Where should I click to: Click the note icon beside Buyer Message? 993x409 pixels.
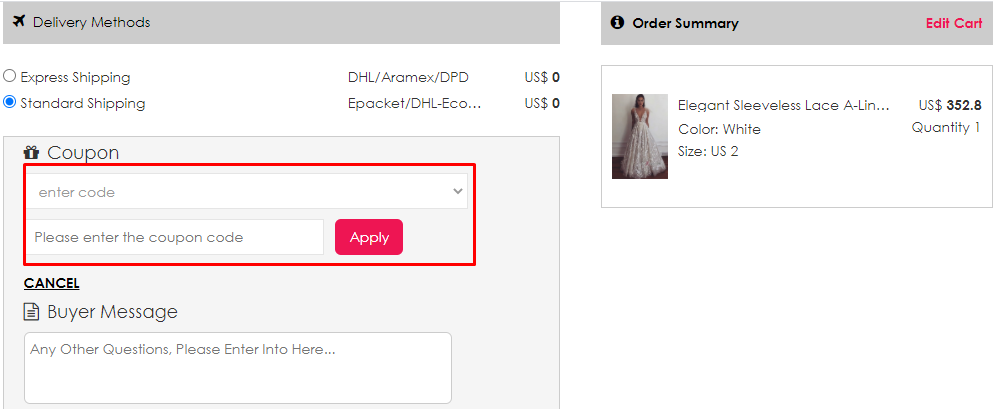click(x=32, y=312)
